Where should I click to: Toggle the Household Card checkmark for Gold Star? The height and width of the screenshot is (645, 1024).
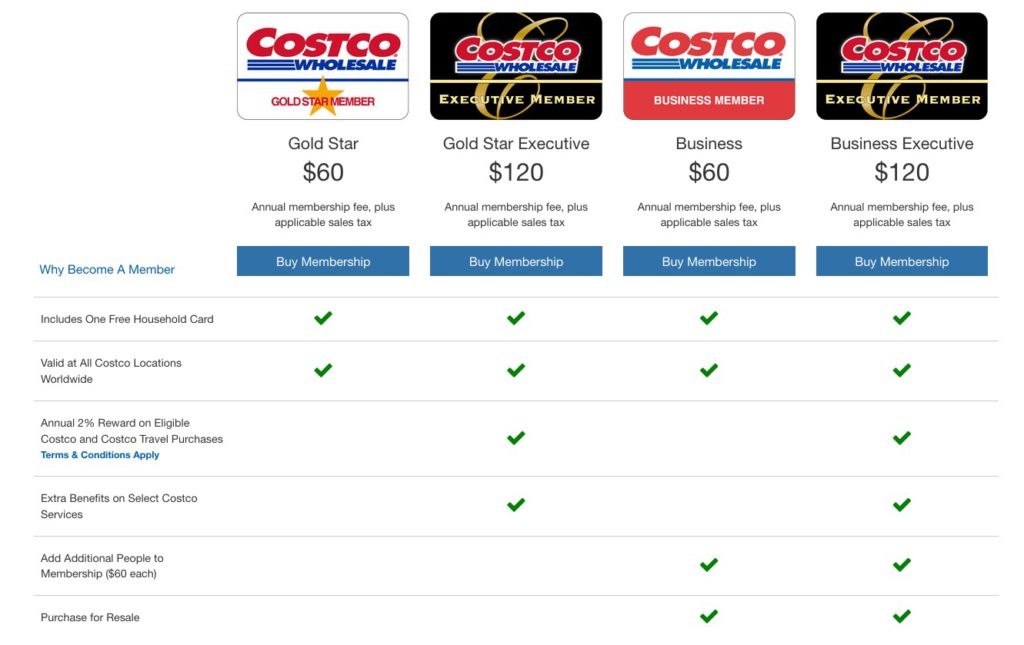[322, 318]
